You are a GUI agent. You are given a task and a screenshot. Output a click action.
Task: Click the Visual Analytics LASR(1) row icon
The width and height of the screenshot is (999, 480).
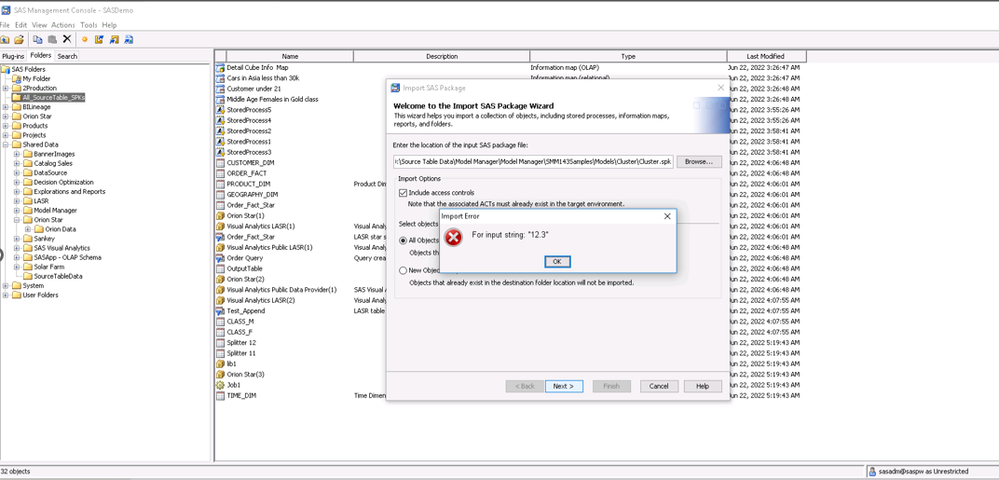pyautogui.click(x=220, y=226)
